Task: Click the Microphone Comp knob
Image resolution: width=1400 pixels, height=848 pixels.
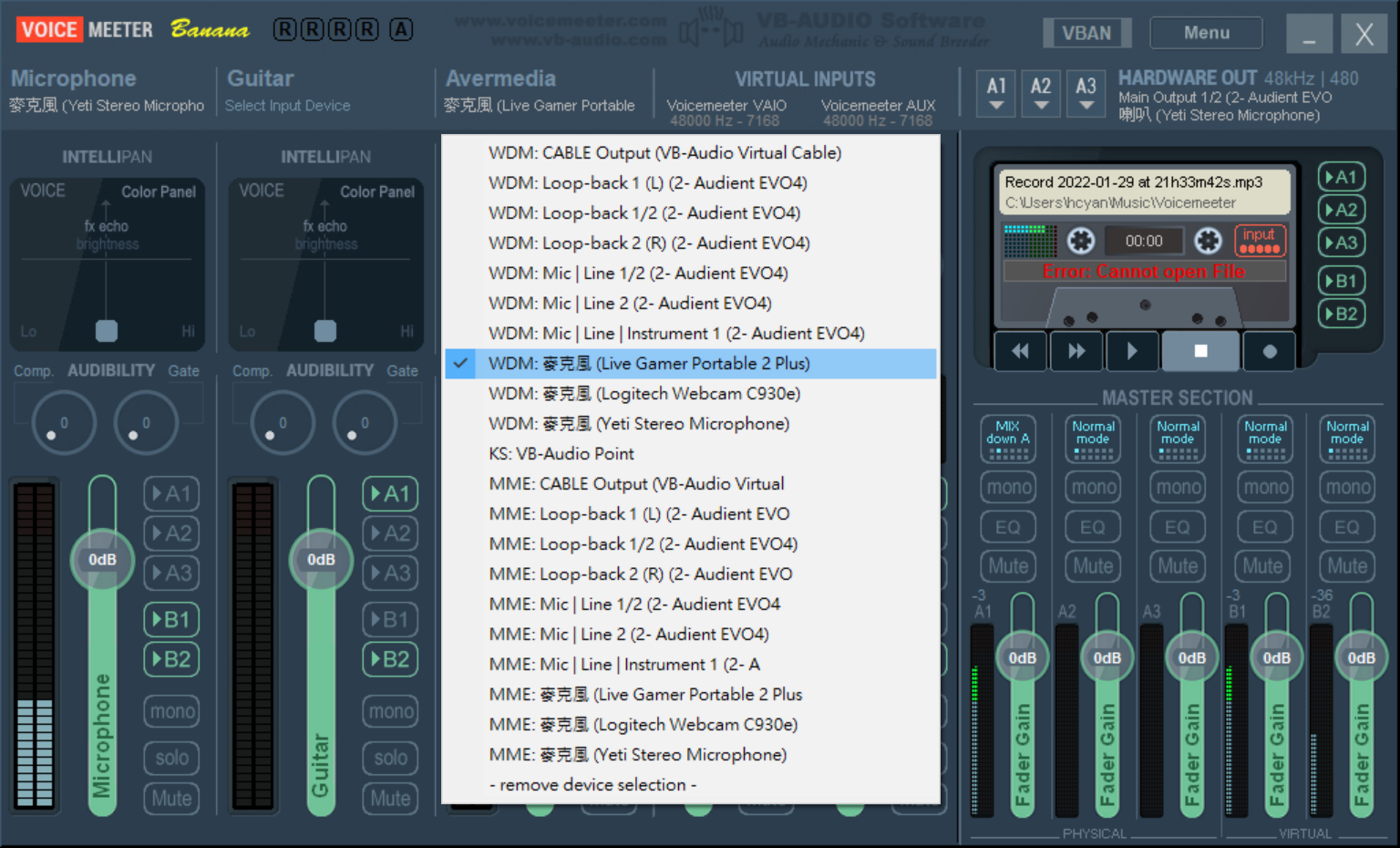Action: pos(64,422)
